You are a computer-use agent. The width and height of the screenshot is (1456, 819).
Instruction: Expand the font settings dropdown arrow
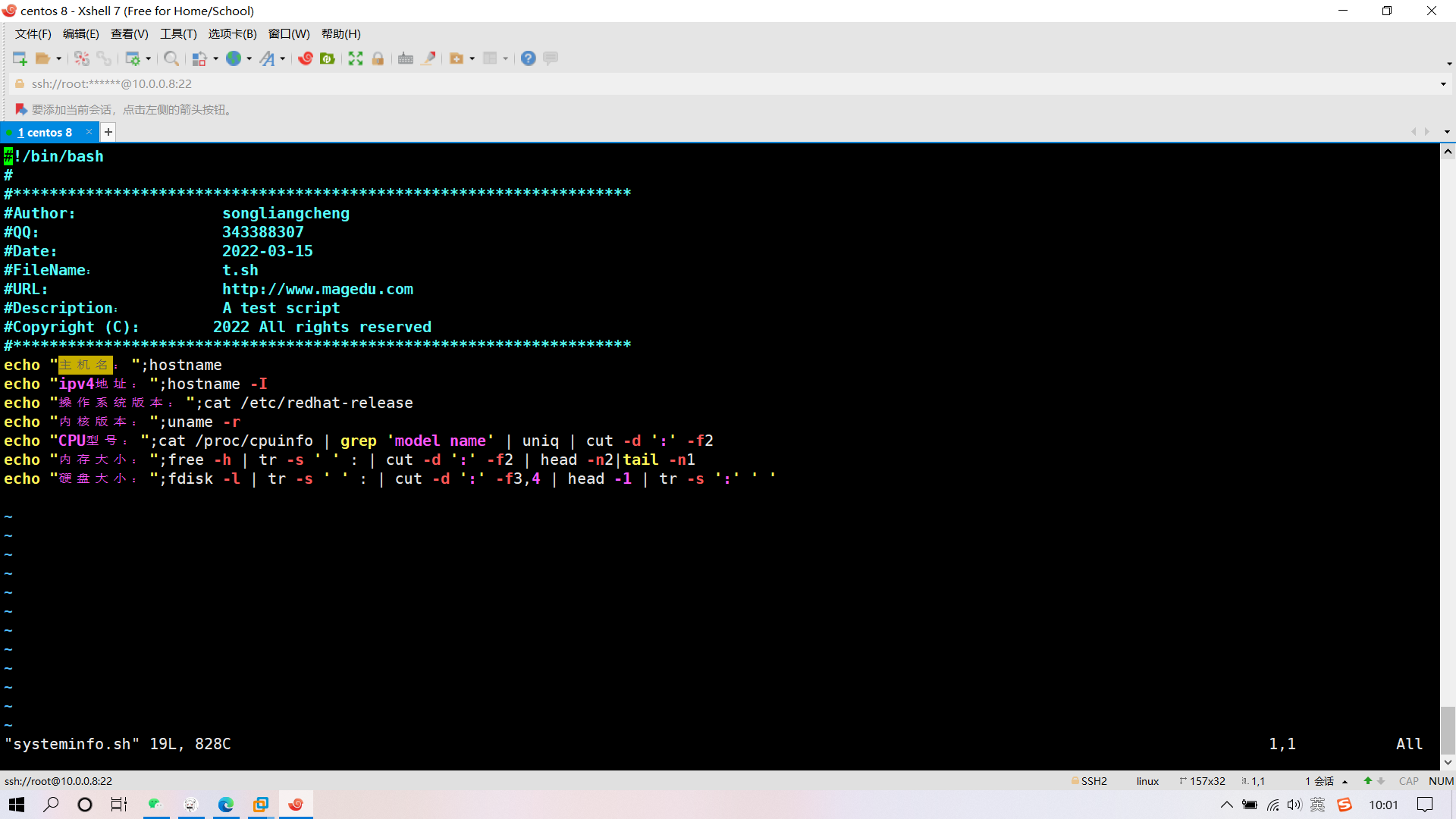click(x=283, y=58)
